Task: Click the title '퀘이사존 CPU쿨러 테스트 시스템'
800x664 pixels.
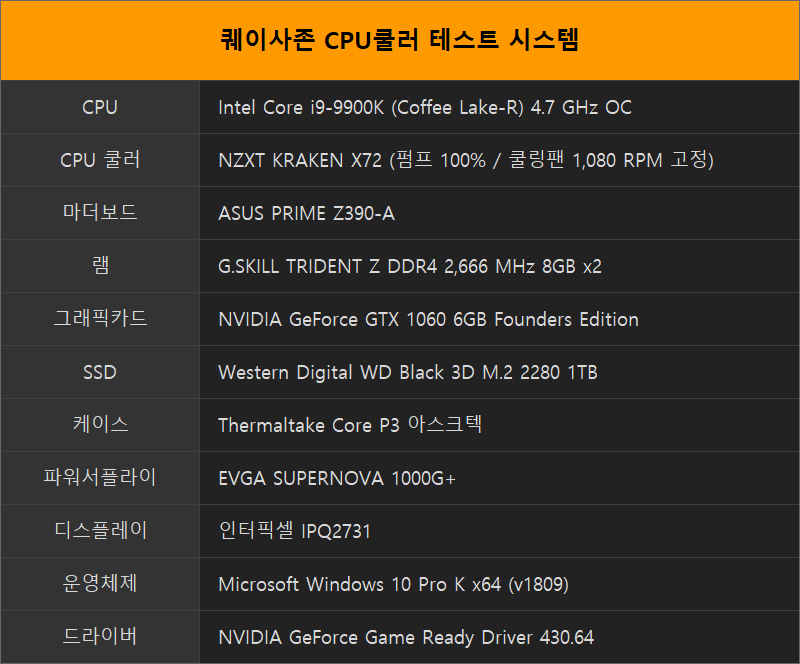Action: [399, 40]
